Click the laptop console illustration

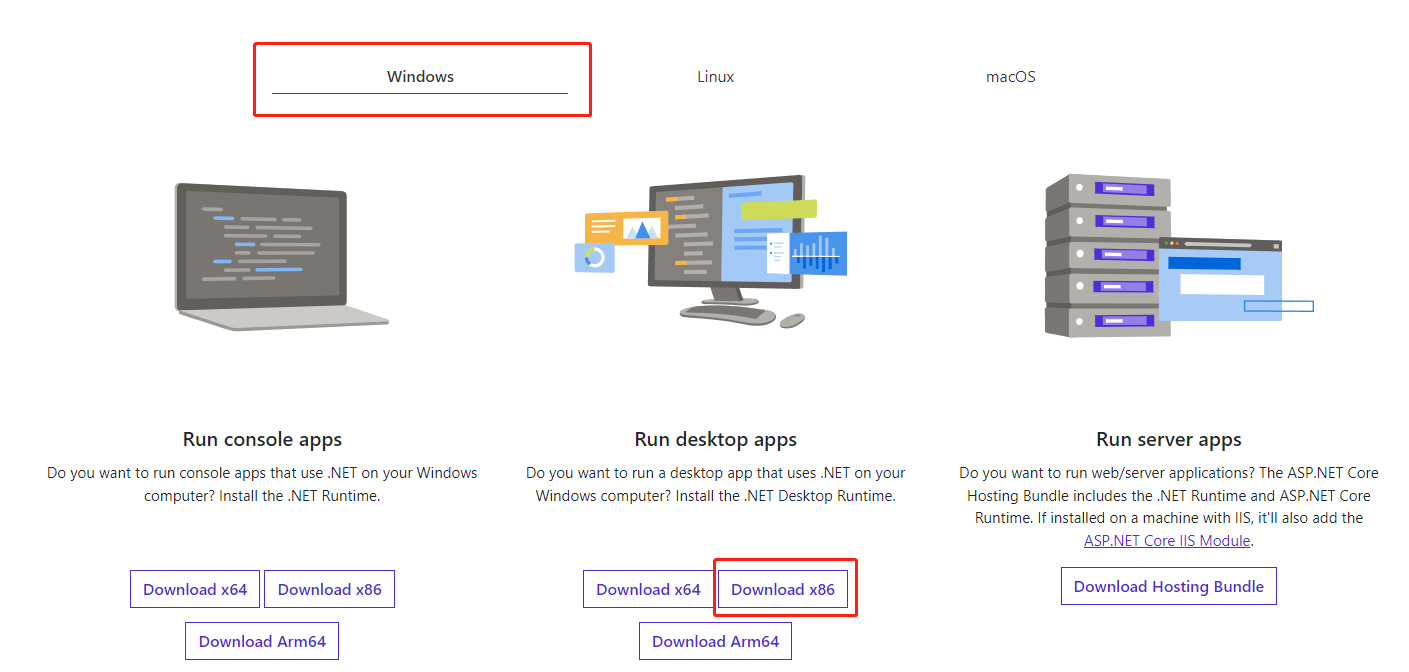coord(281,256)
